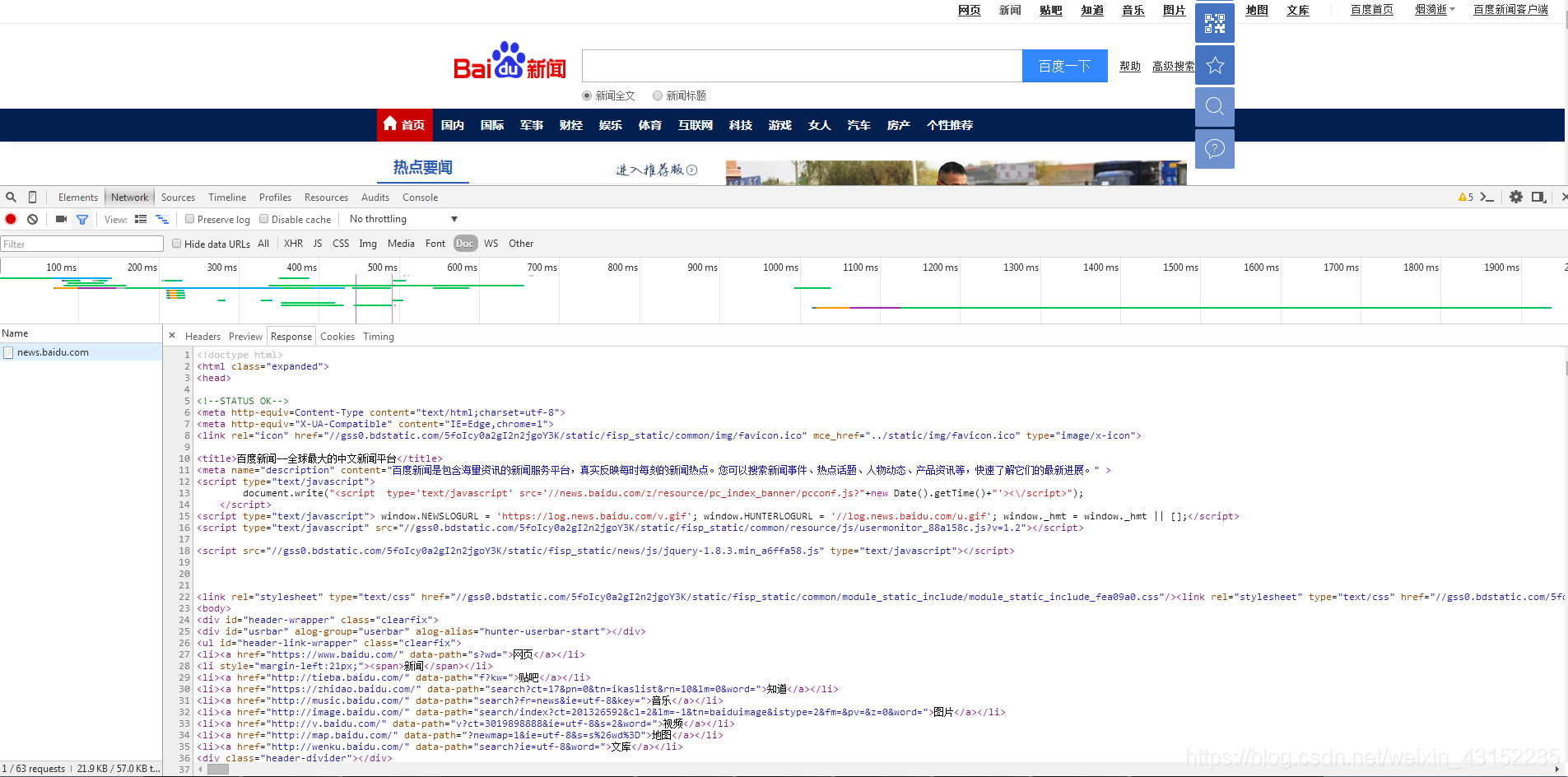This screenshot has width=1568, height=777.
Task: Open the Console panel tab
Action: pos(420,198)
